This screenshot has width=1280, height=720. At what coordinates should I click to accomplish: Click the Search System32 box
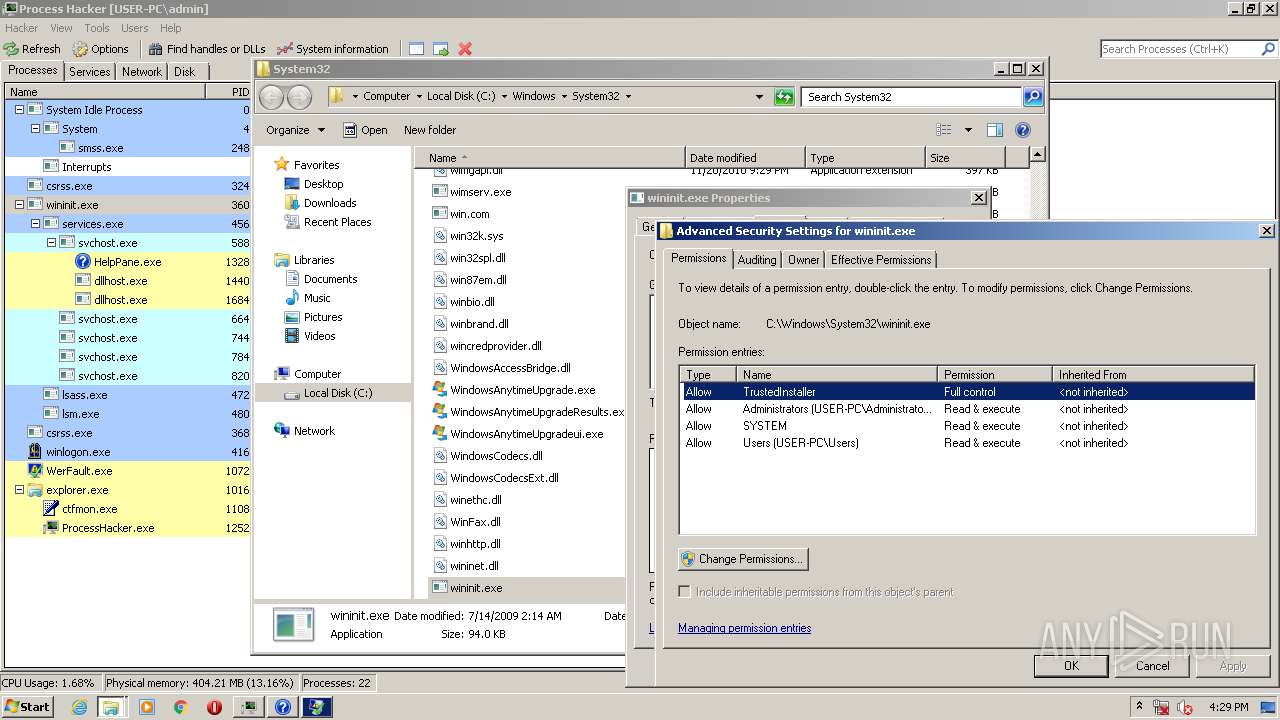tap(911, 97)
